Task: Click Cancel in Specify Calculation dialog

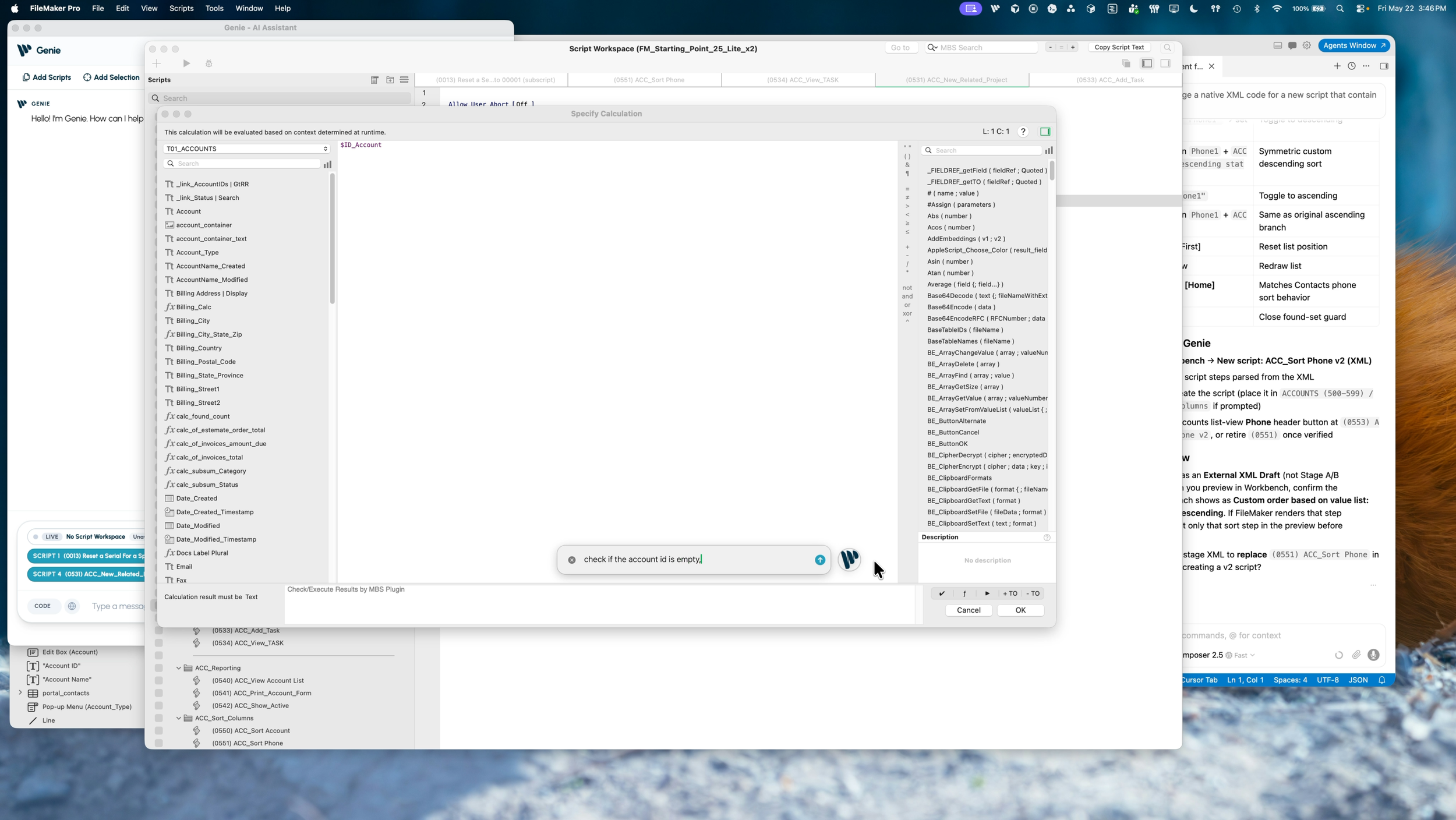Action: click(x=969, y=610)
